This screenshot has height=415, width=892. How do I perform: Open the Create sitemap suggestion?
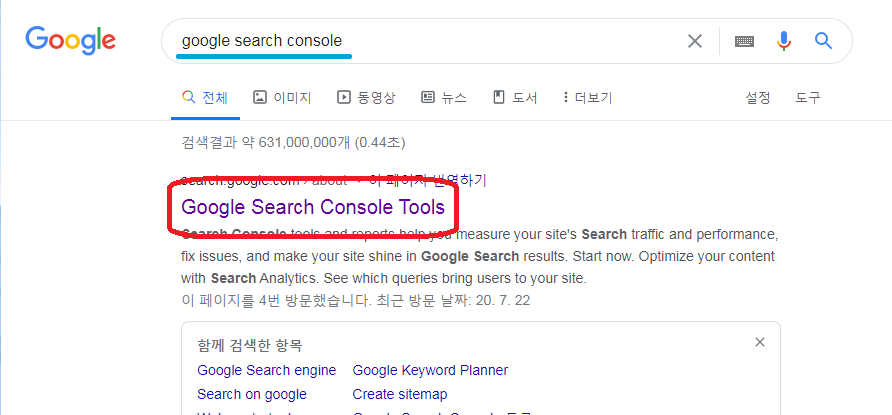pos(400,394)
